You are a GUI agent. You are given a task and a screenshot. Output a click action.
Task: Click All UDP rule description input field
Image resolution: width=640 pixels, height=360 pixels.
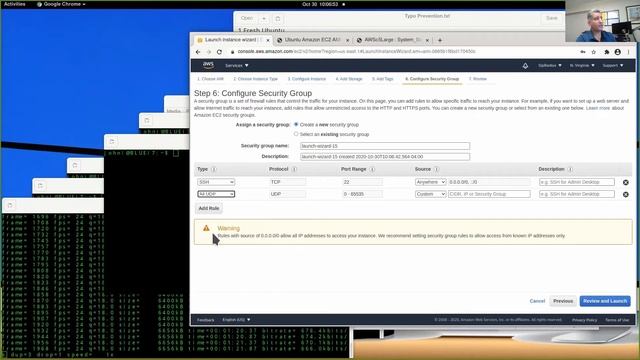tap(576, 194)
